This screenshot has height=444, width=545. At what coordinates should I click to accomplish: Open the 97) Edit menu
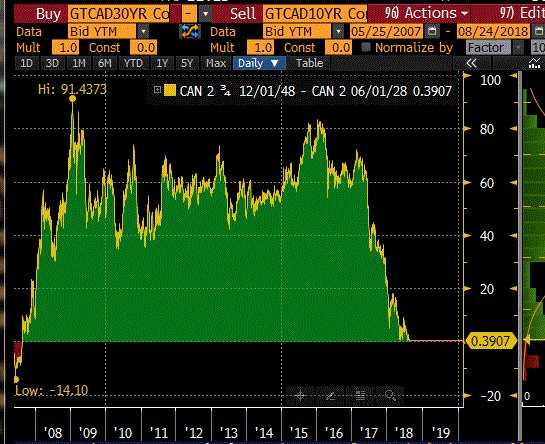[522, 13]
